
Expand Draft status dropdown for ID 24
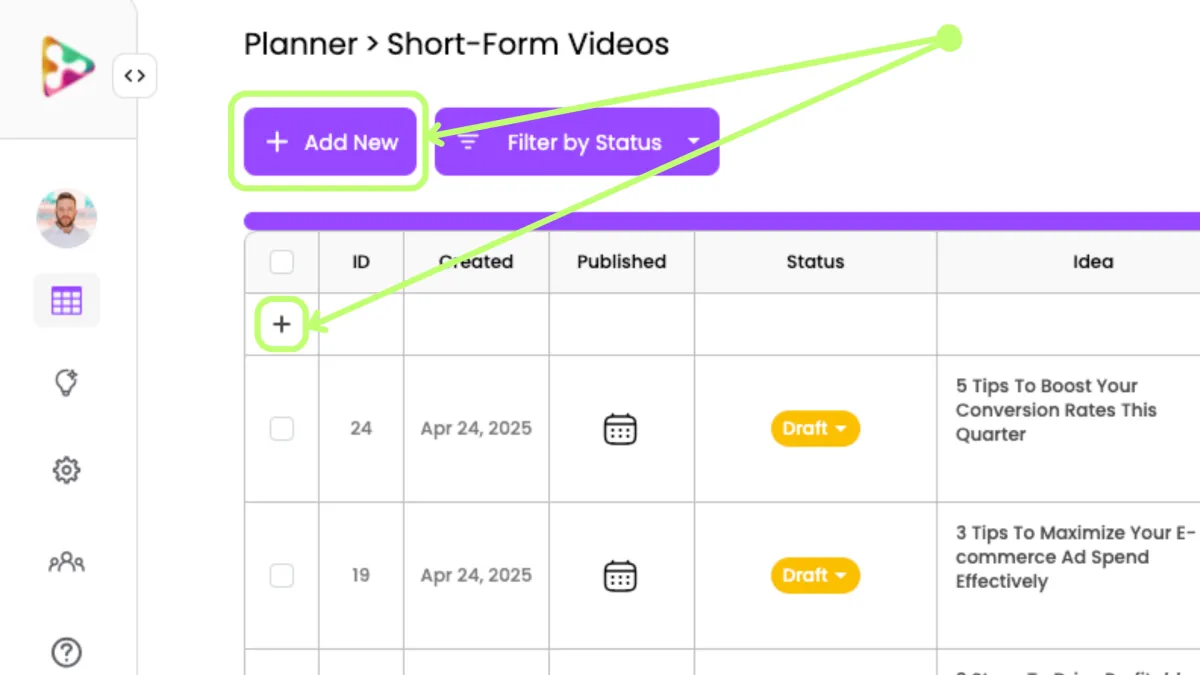click(815, 429)
